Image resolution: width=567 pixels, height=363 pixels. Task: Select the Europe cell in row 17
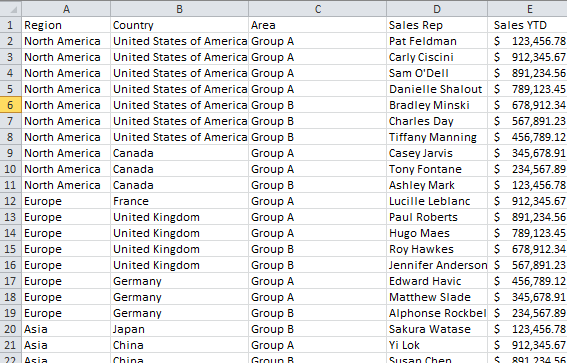[66, 281]
